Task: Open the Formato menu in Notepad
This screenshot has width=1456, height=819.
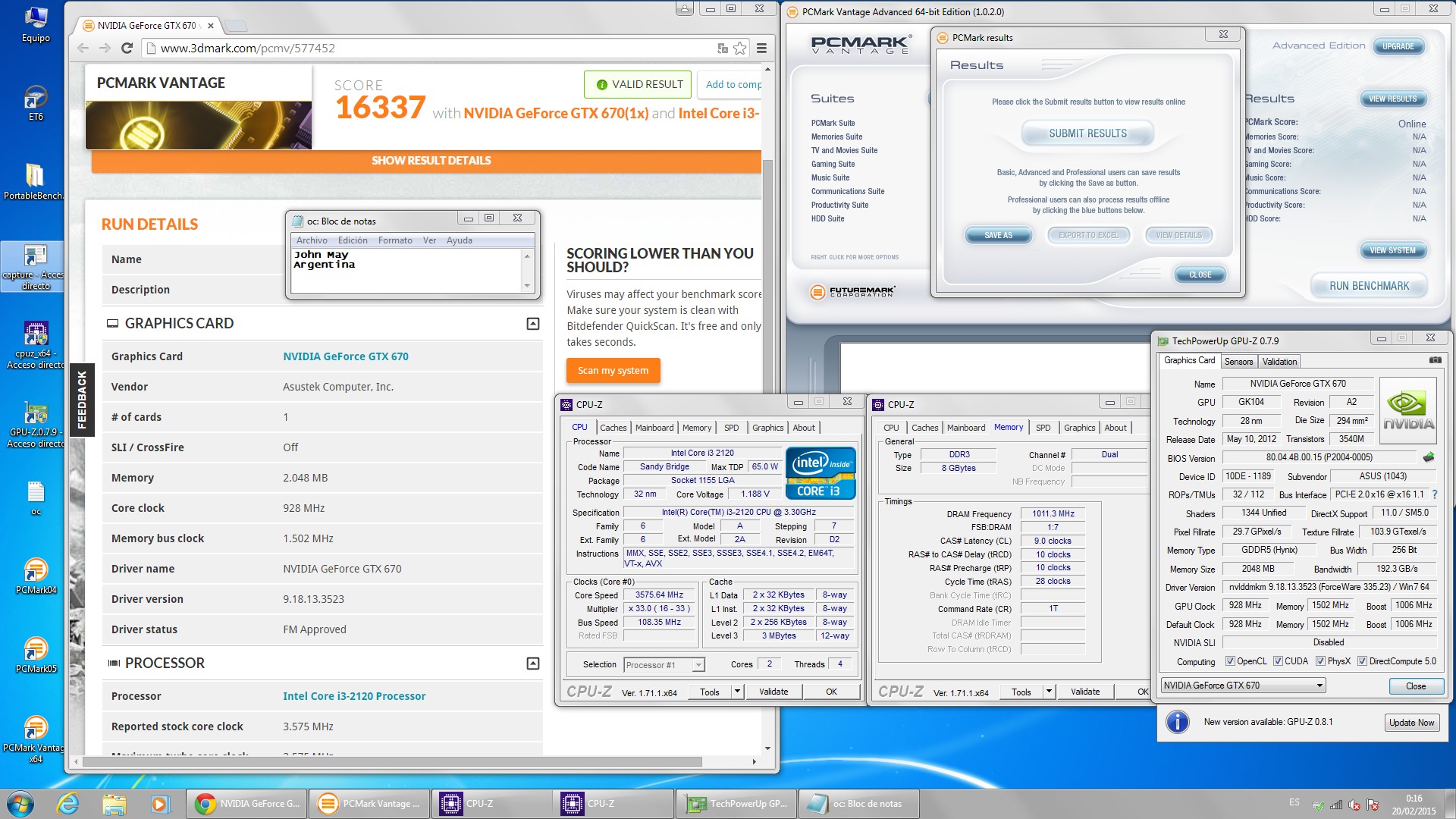Action: [x=395, y=240]
